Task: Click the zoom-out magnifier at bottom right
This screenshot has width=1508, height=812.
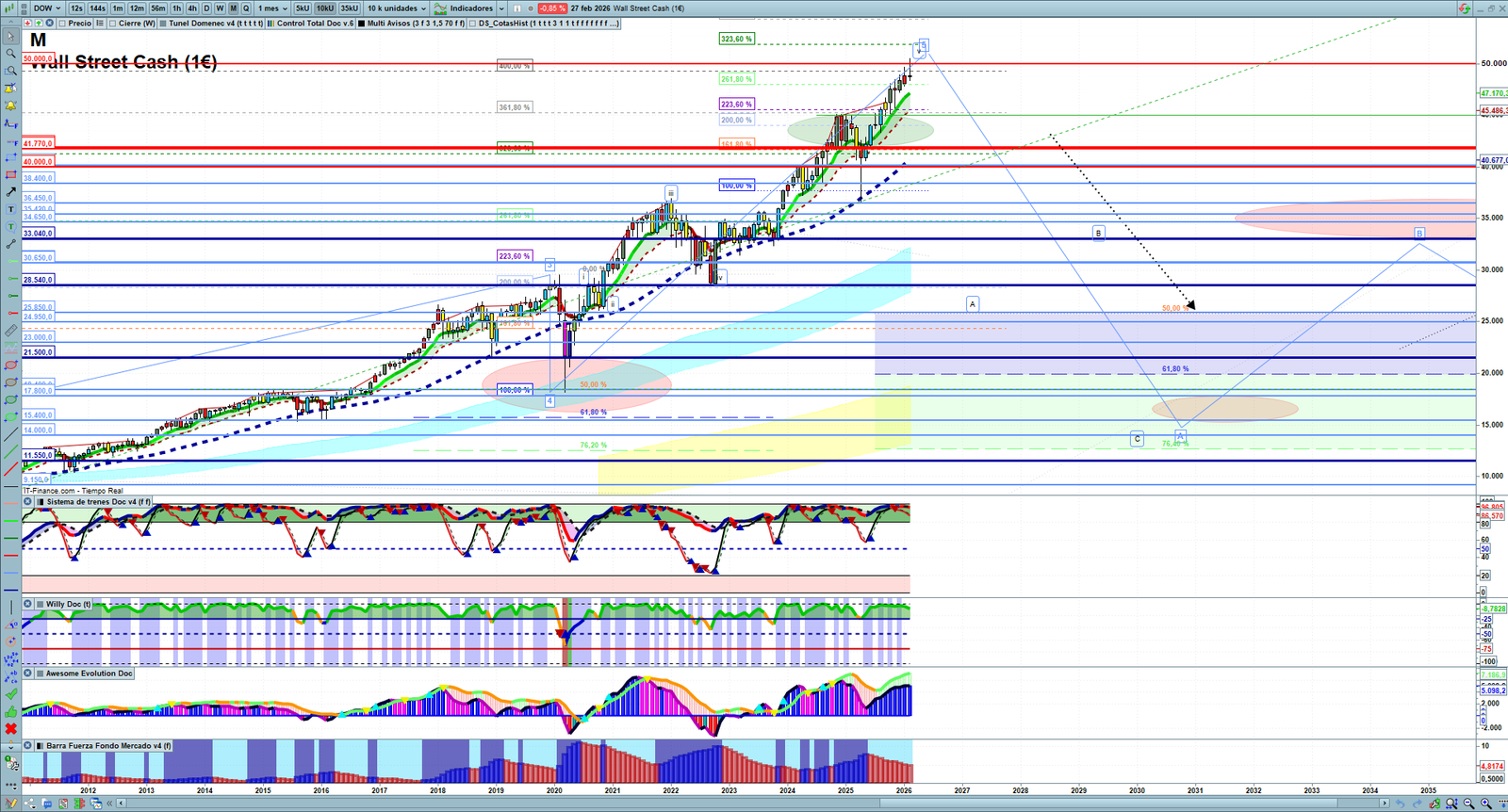Action: coord(1468,804)
